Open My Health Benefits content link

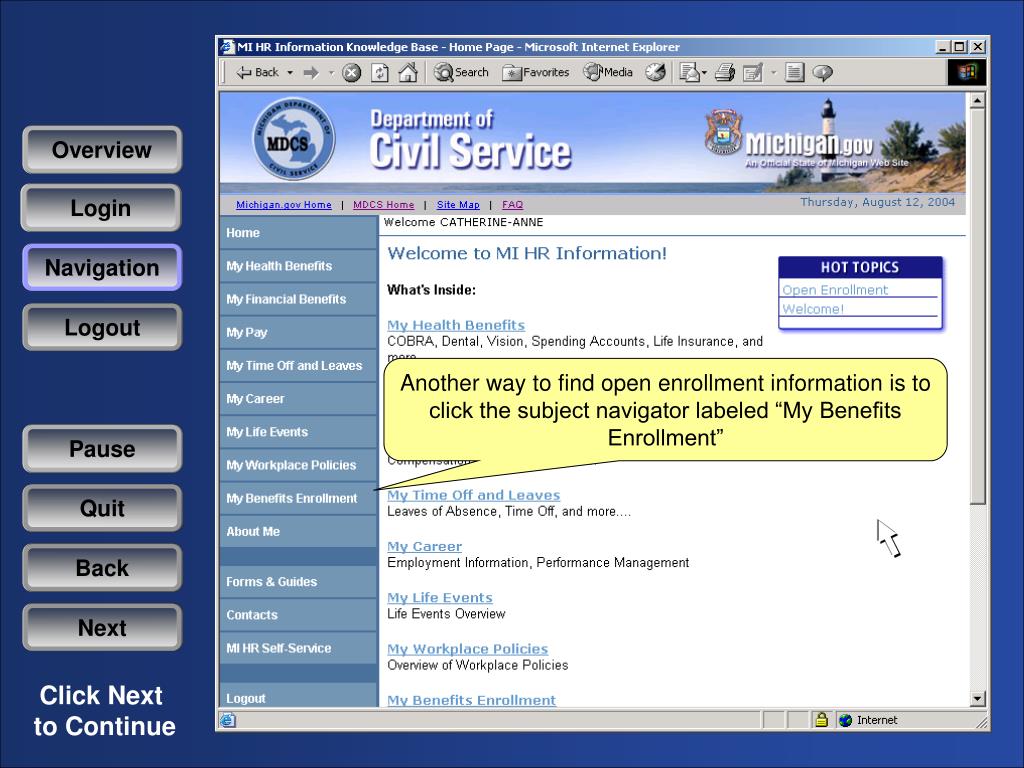pyautogui.click(x=456, y=325)
